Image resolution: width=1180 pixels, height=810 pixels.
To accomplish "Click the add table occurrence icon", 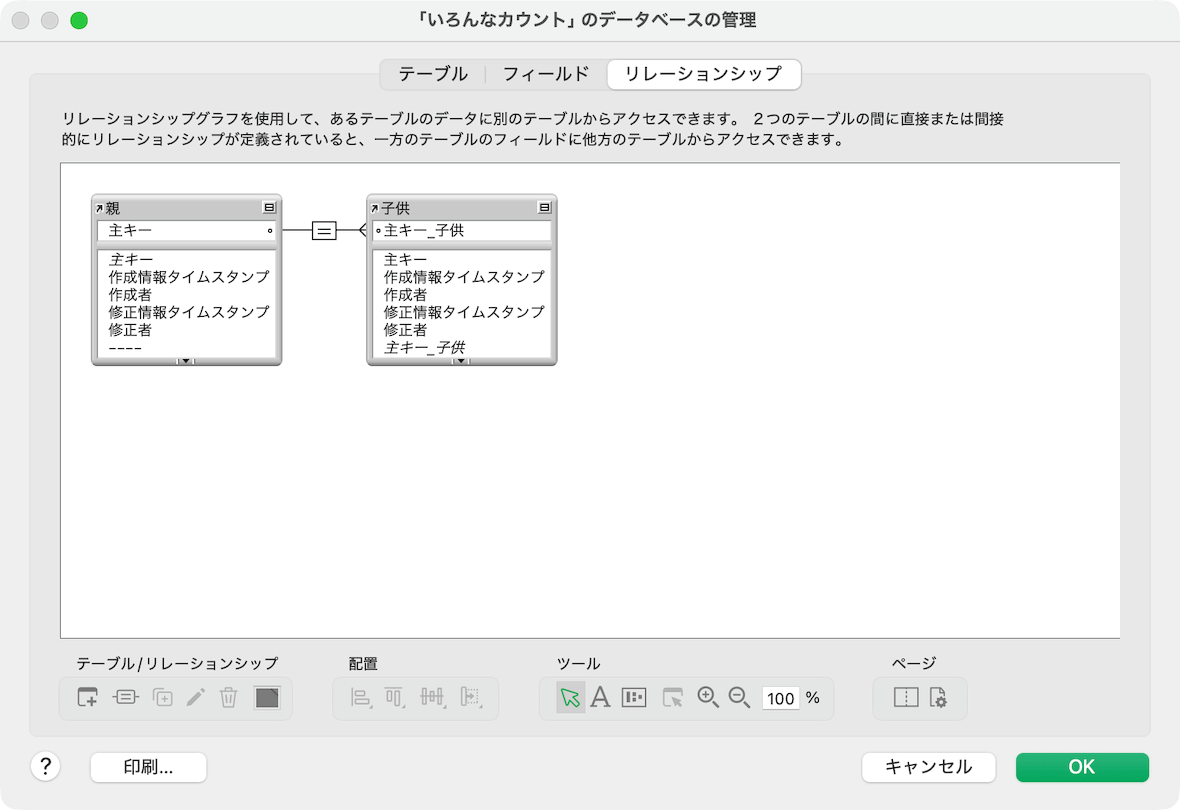I will 88,698.
